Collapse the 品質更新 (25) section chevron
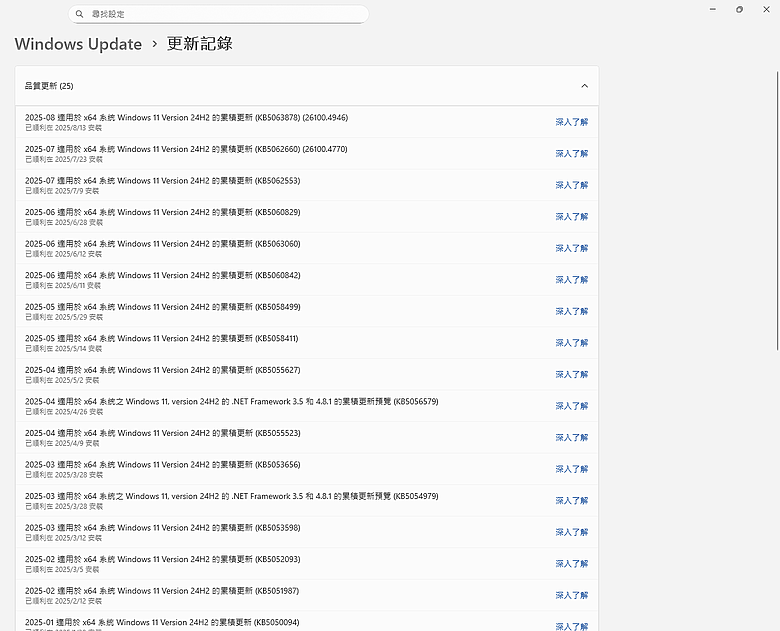Viewport: 780px width, 631px height. pos(585,86)
